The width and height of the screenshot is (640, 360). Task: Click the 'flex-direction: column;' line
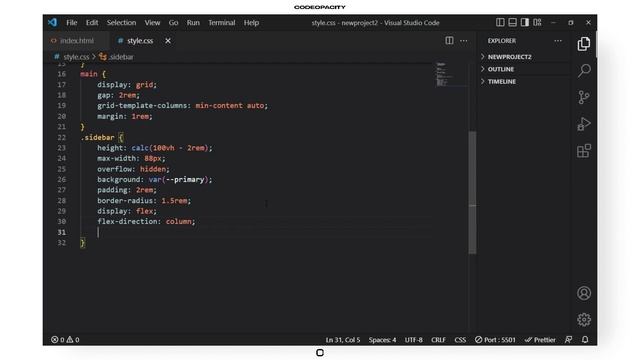coord(146,221)
